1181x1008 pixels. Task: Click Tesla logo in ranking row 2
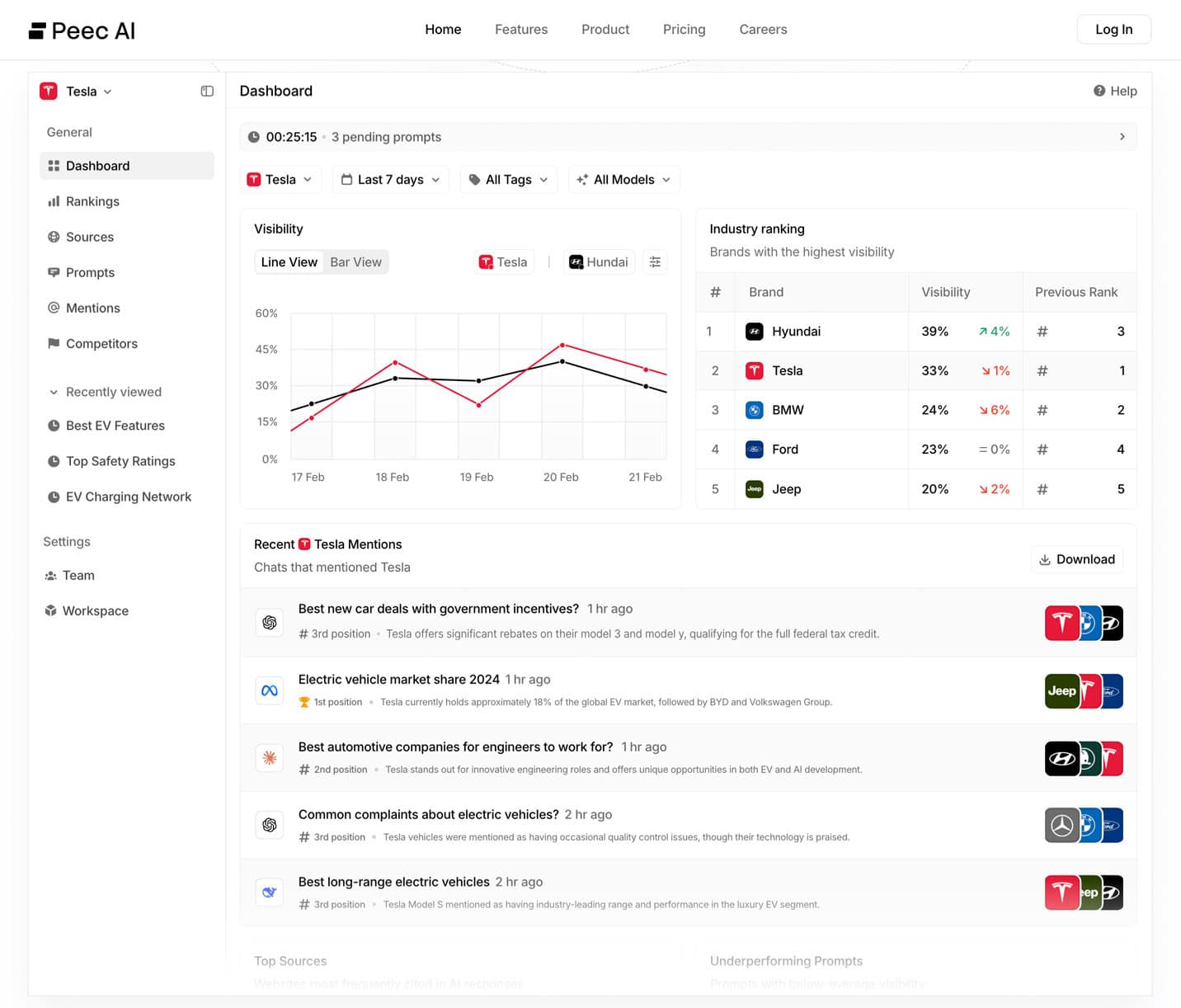[754, 370]
